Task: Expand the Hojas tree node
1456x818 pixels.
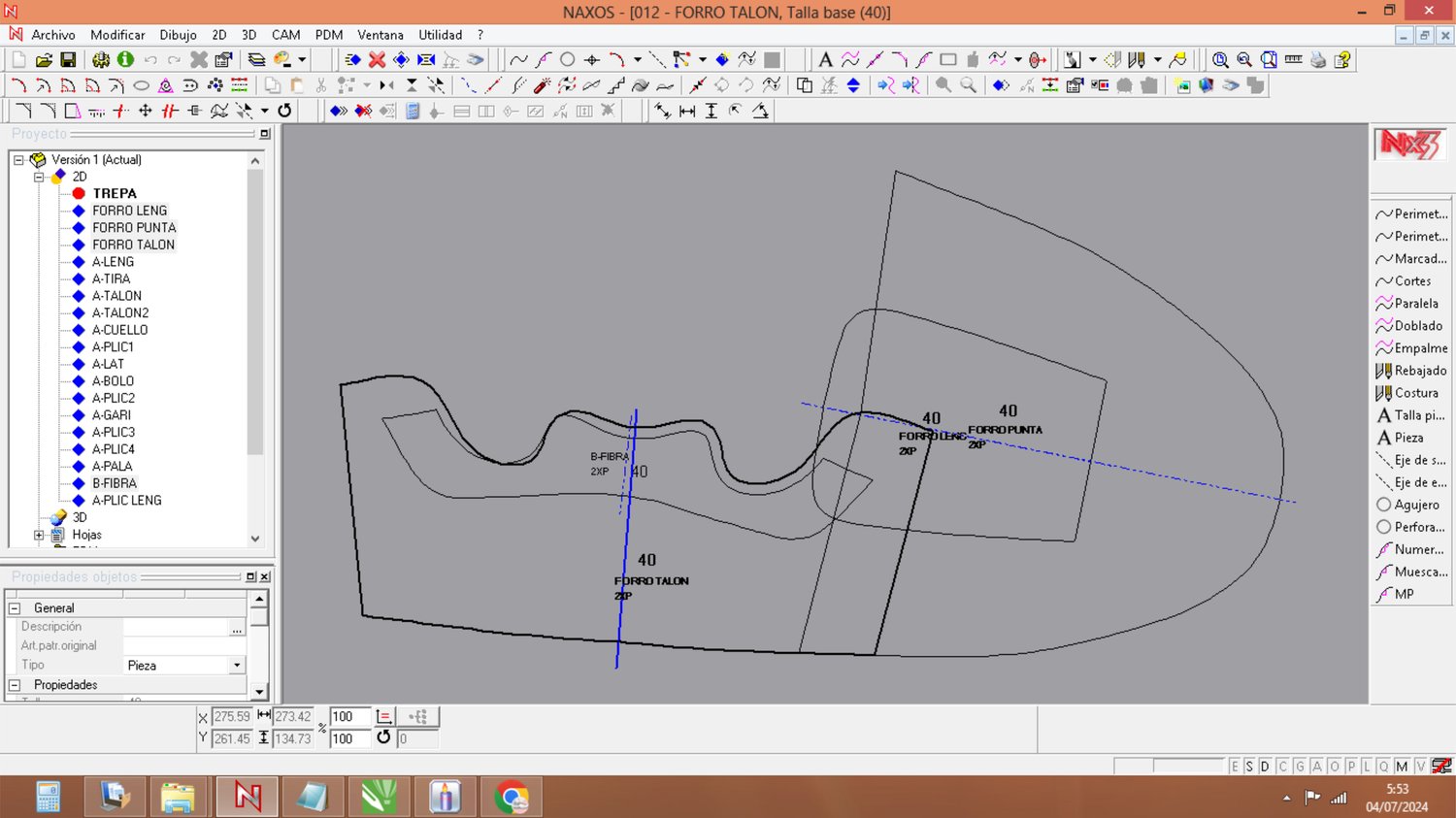Action: (x=39, y=535)
